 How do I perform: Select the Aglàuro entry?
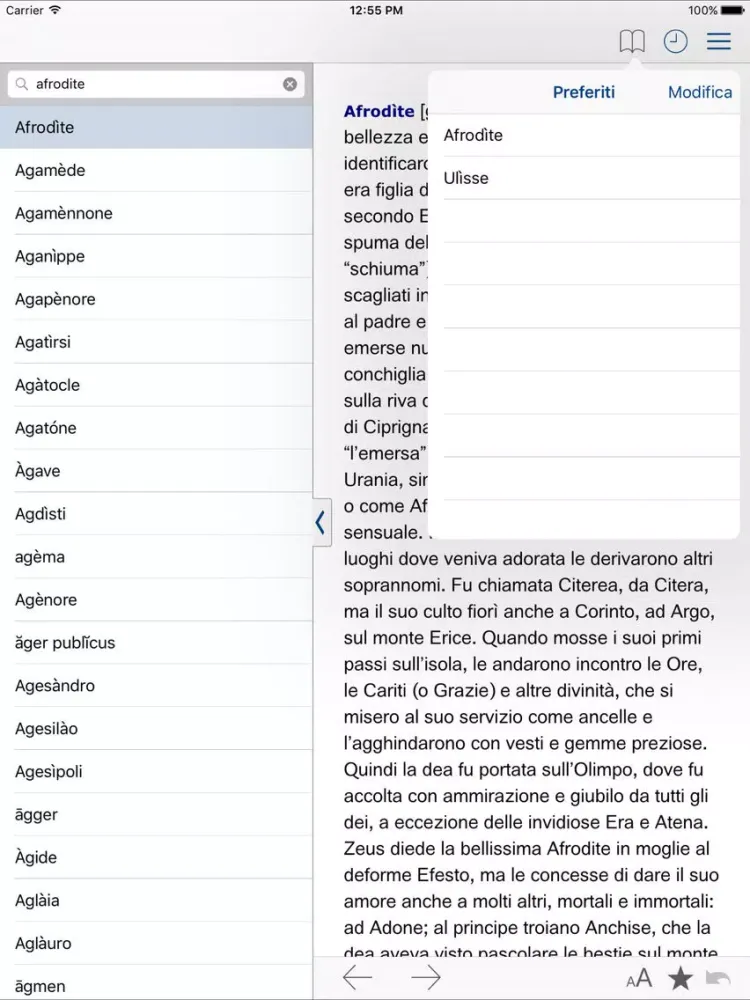tap(43, 943)
